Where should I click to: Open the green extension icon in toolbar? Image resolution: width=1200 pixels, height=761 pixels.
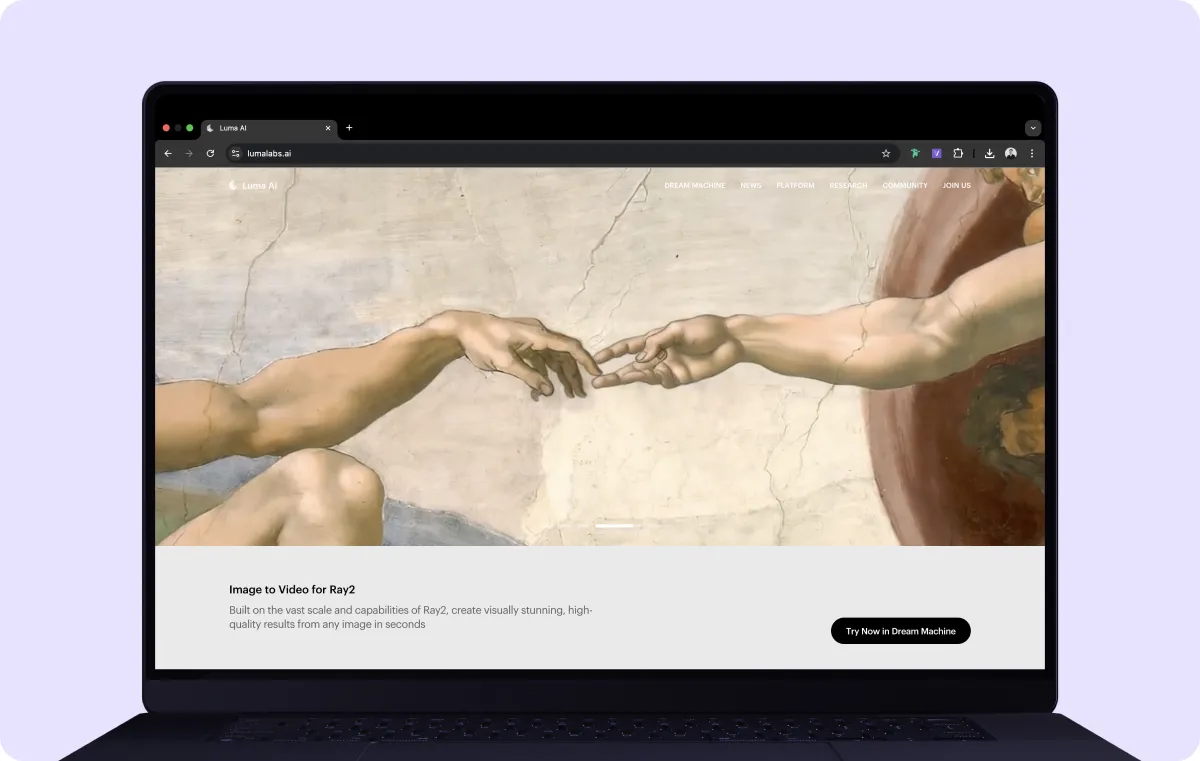click(x=915, y=153)
